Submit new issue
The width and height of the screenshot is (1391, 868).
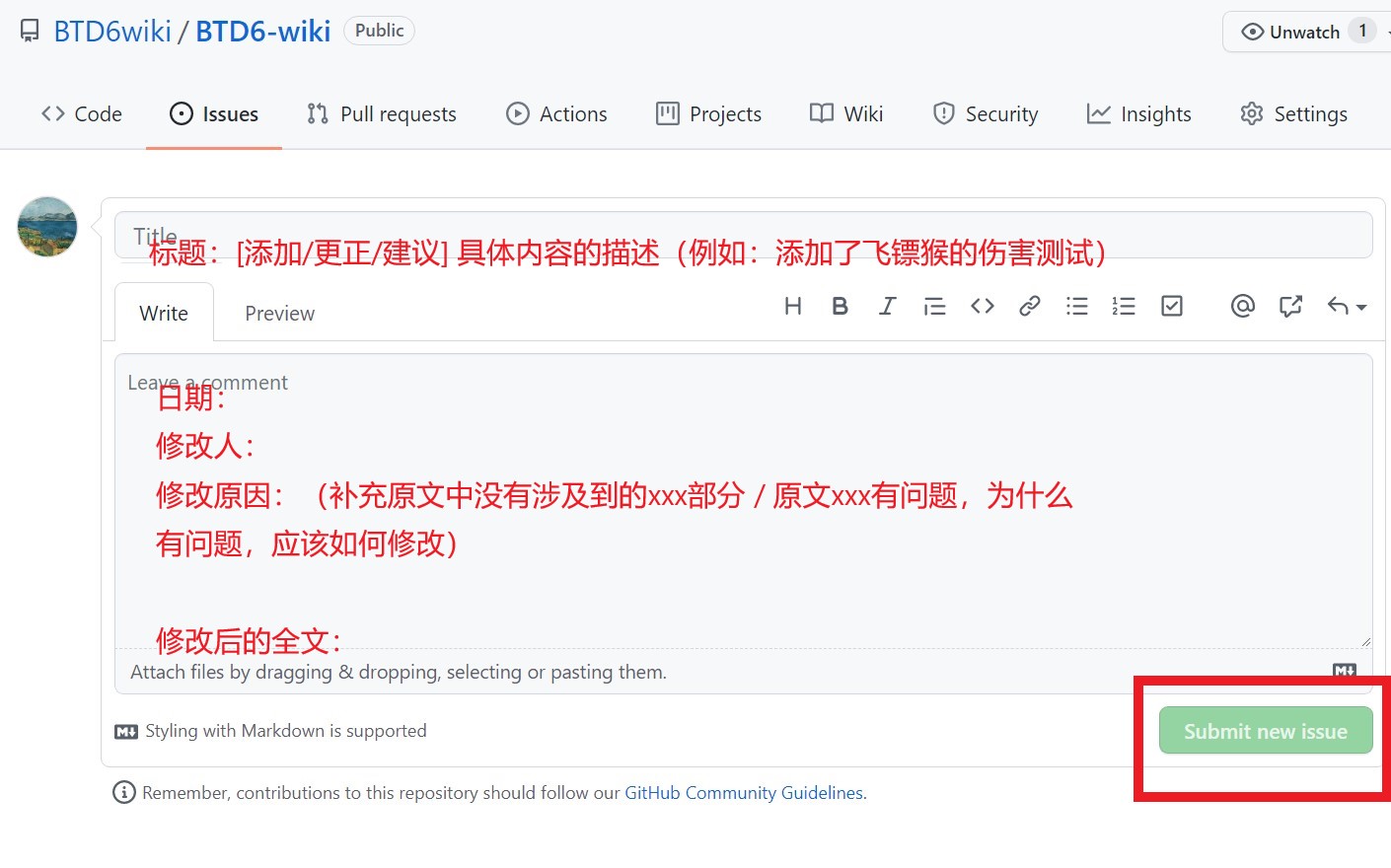pos(1266,731)
